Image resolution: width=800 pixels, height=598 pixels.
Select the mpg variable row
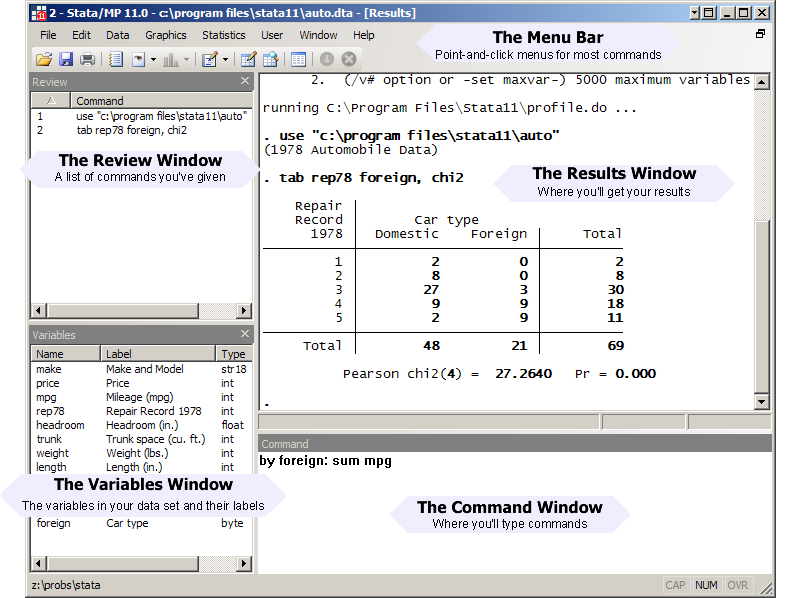pyautogui.click(x=141, y=397)
